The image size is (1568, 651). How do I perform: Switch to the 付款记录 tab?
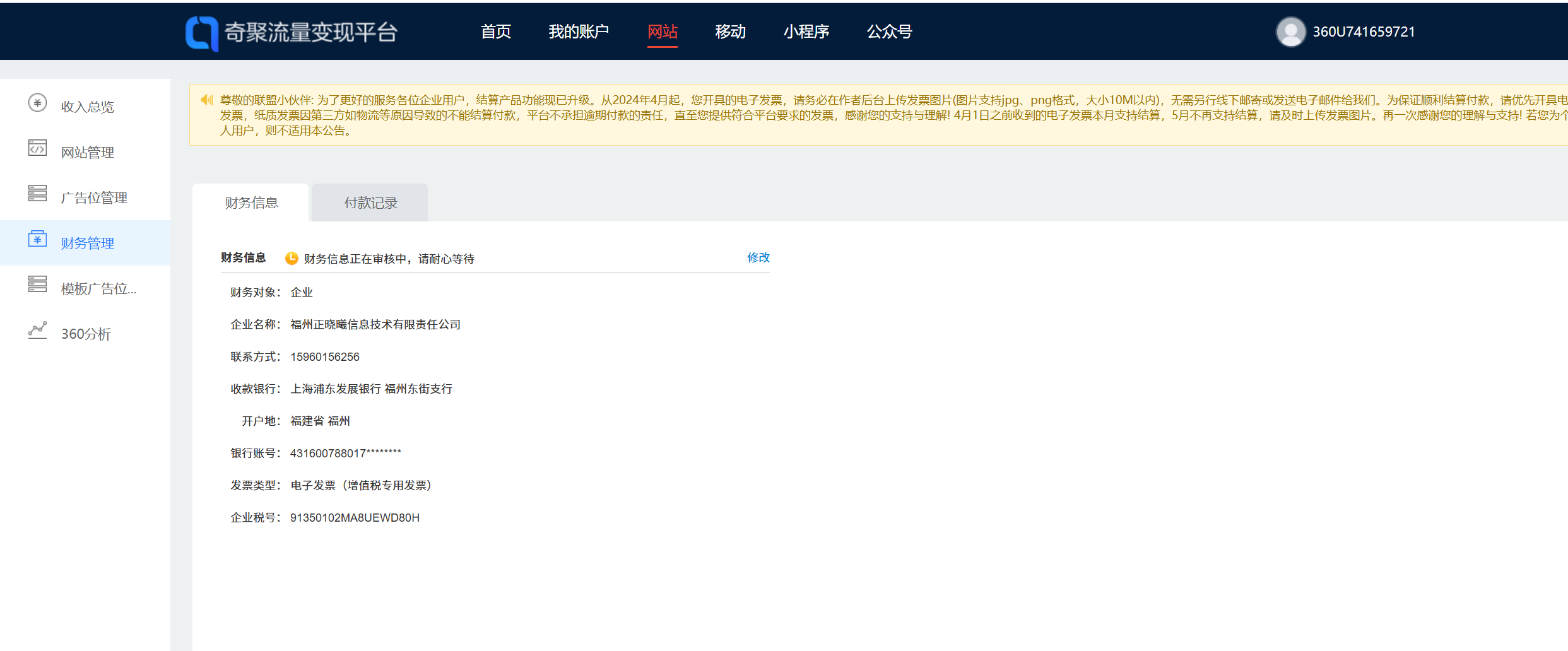370,203
